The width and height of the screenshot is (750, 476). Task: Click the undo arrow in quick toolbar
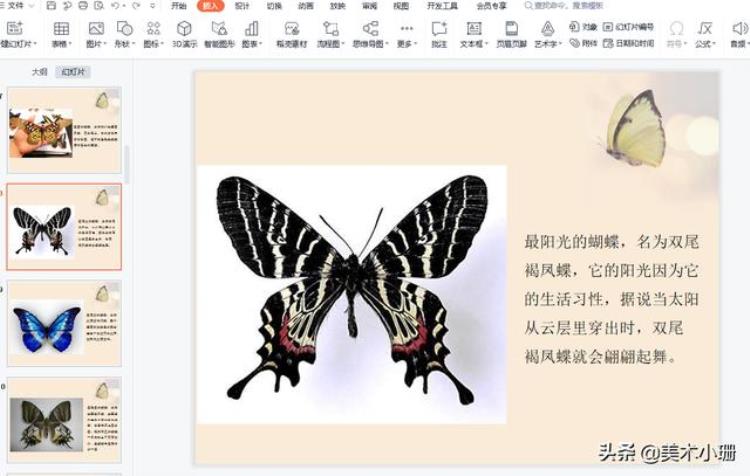click(117, 6)
